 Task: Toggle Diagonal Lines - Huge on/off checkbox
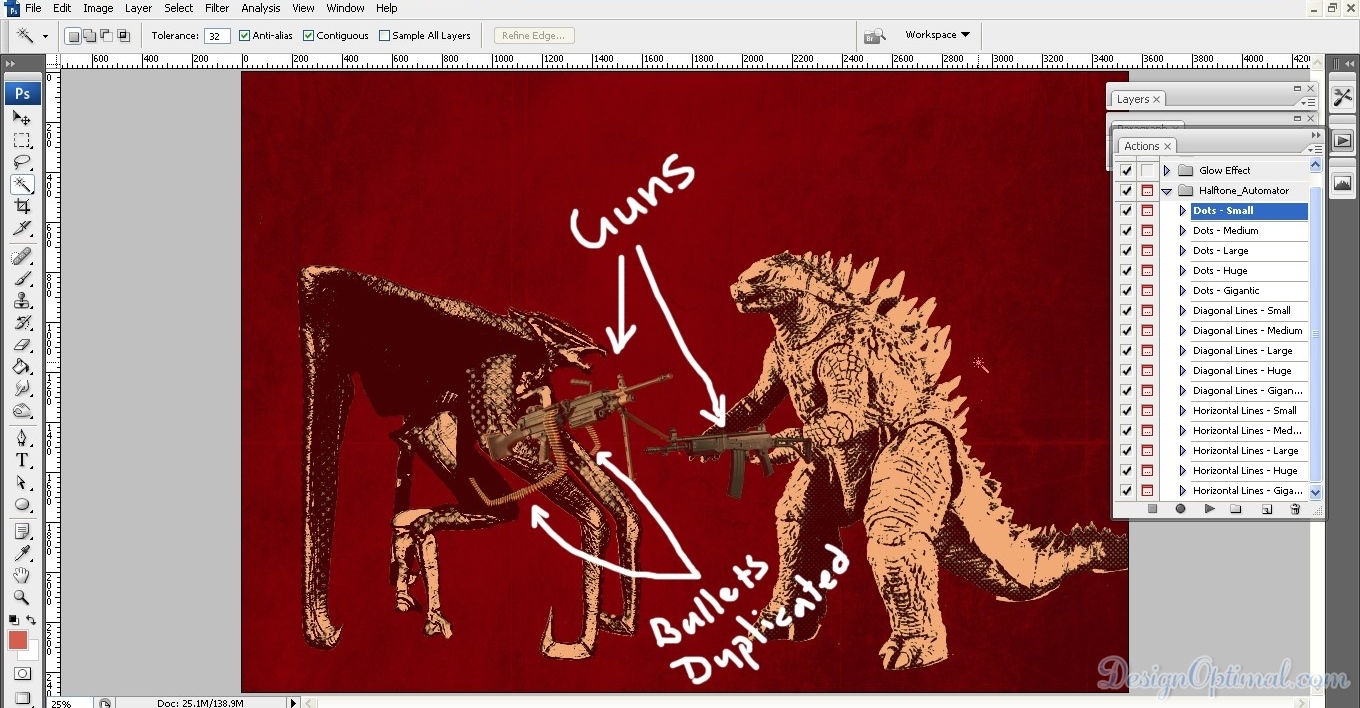[1127, 371]
